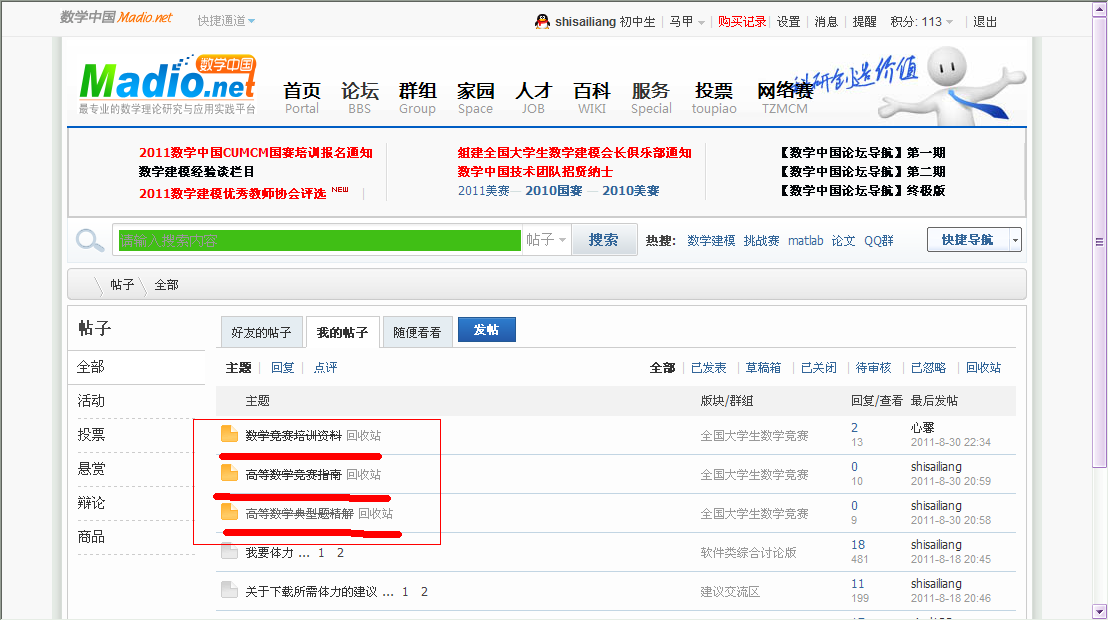
Task: Open the 家园 Space menu
Action: coord(475,98)
